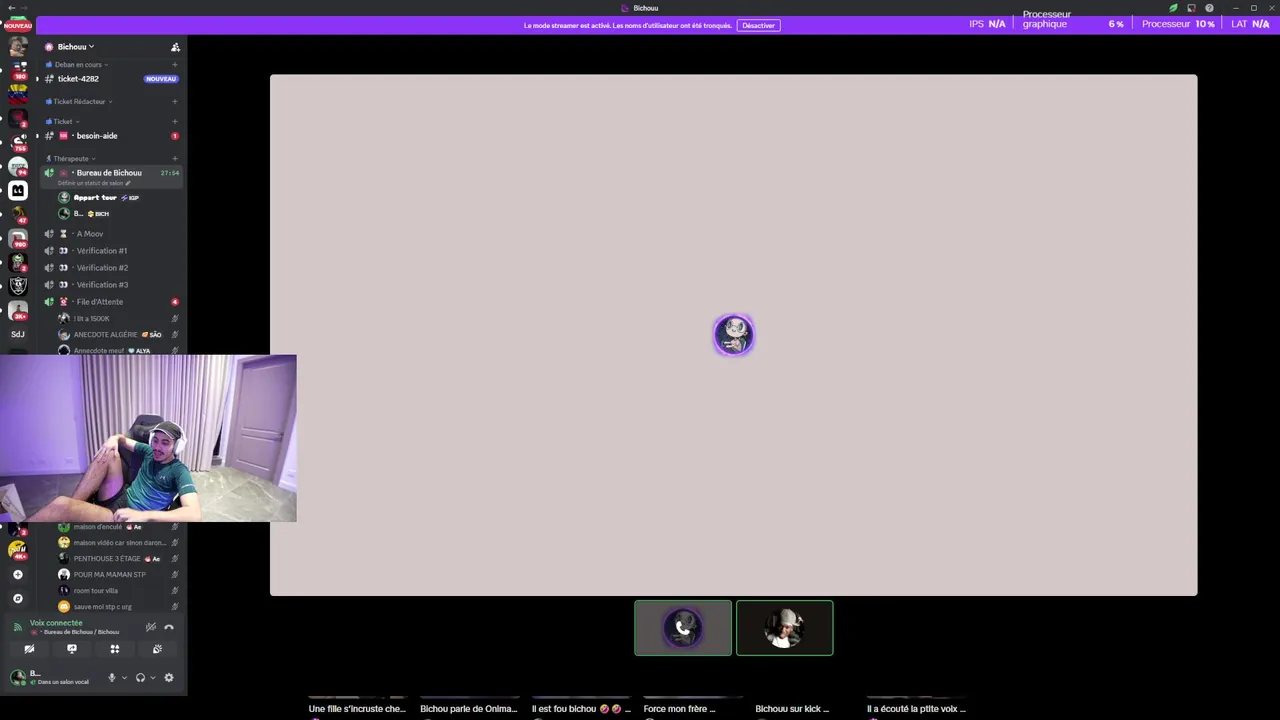
Task: Open the SdJ server in the sidebar
Action: pos(18,334)
